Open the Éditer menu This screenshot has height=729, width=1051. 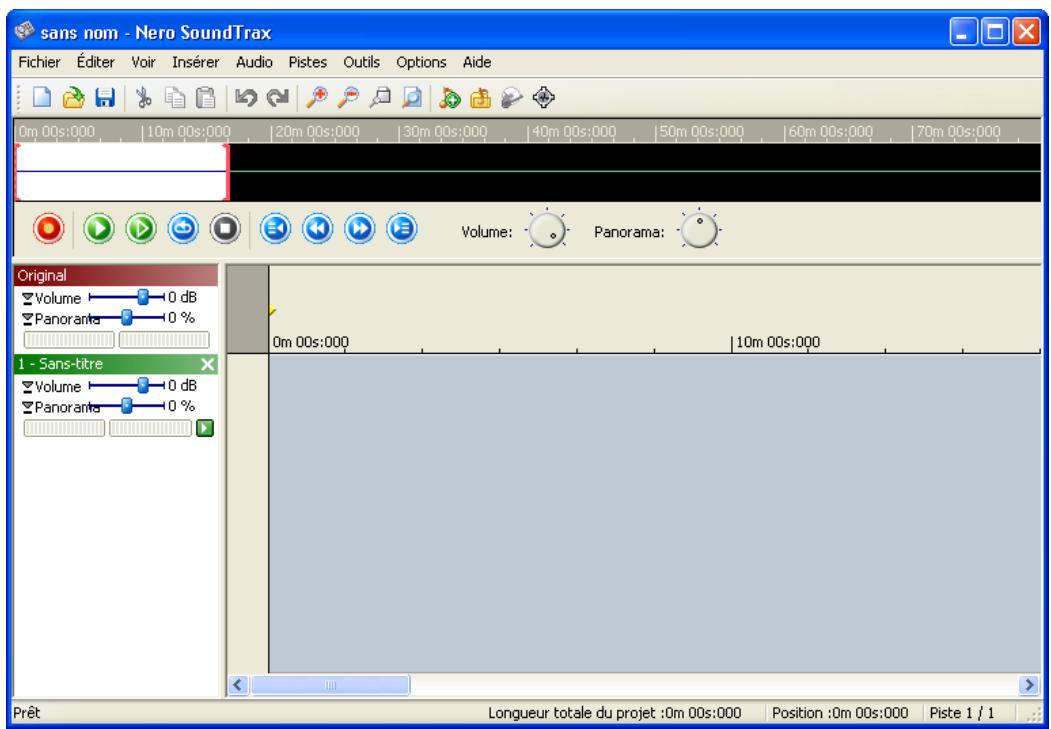(x=95, y=62)
